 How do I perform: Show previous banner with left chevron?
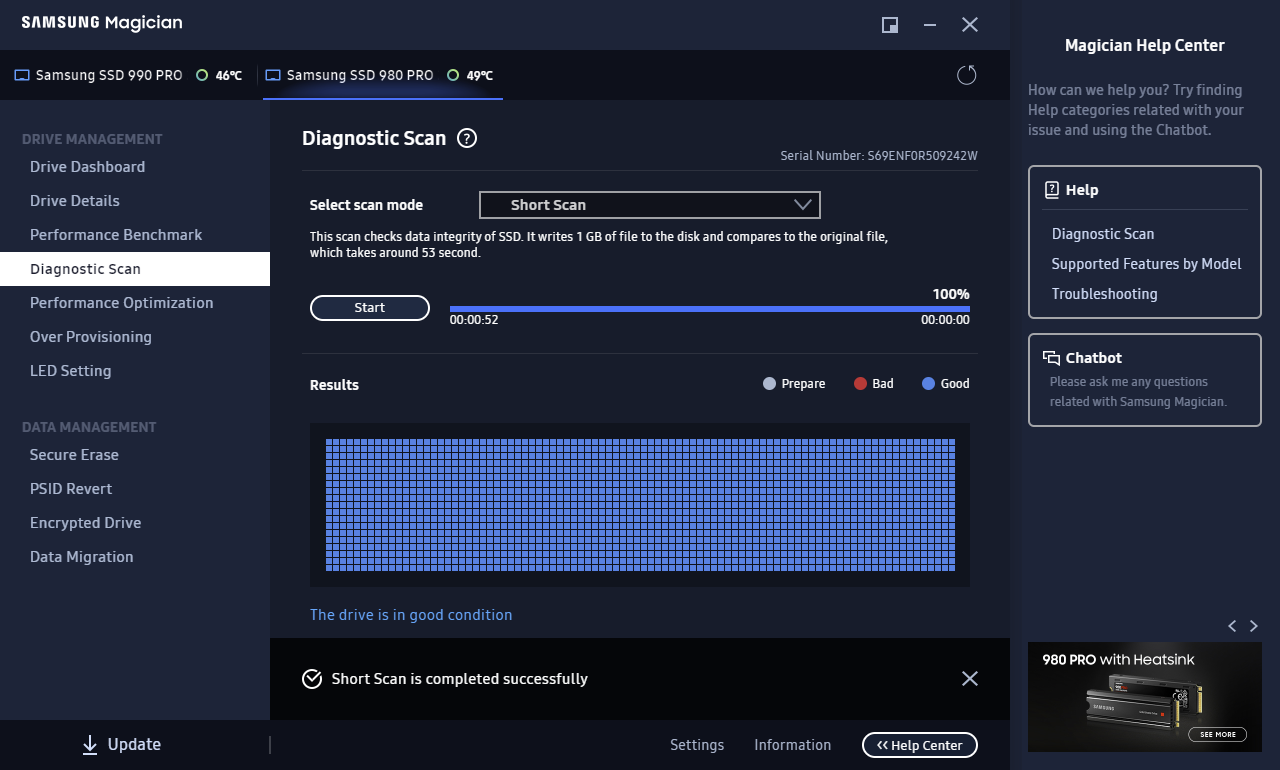pos(1232,626)
